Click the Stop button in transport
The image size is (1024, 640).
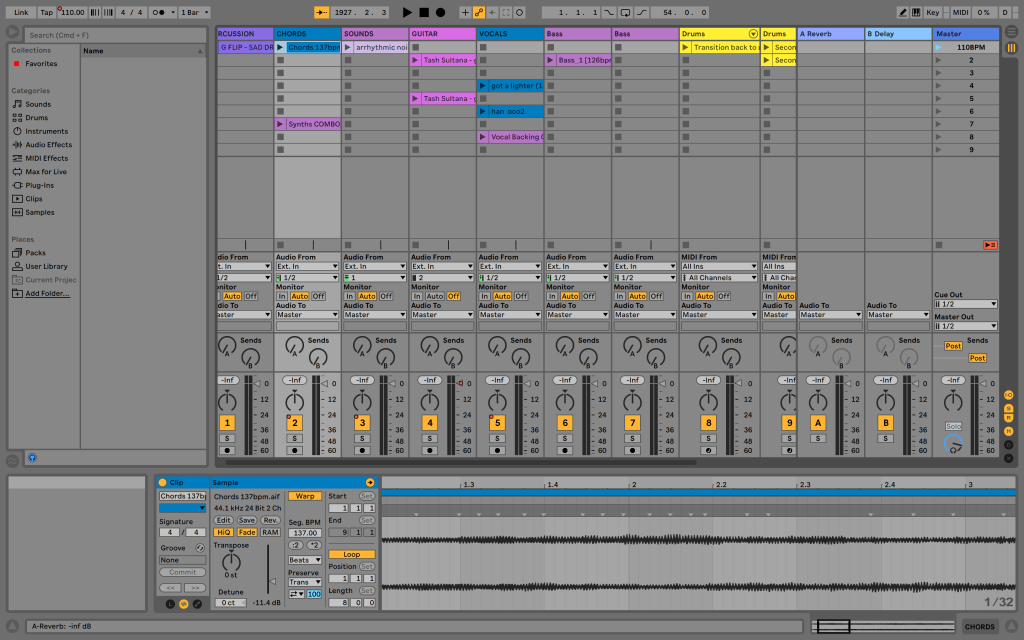(423, 12)
